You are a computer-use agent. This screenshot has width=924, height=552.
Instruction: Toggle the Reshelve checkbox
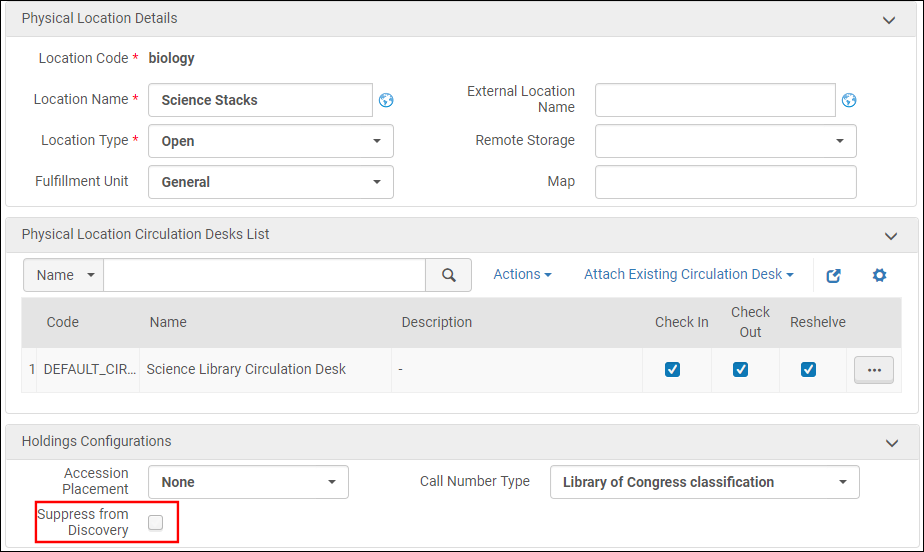(x=808, y=369)
